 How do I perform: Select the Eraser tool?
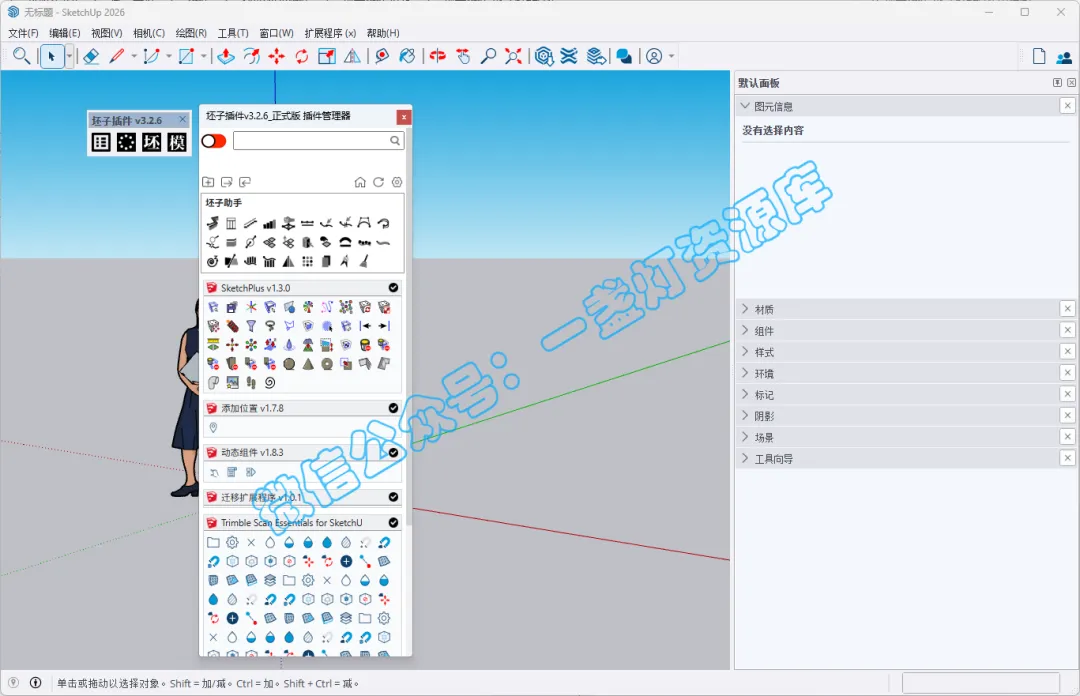[91, 57]
